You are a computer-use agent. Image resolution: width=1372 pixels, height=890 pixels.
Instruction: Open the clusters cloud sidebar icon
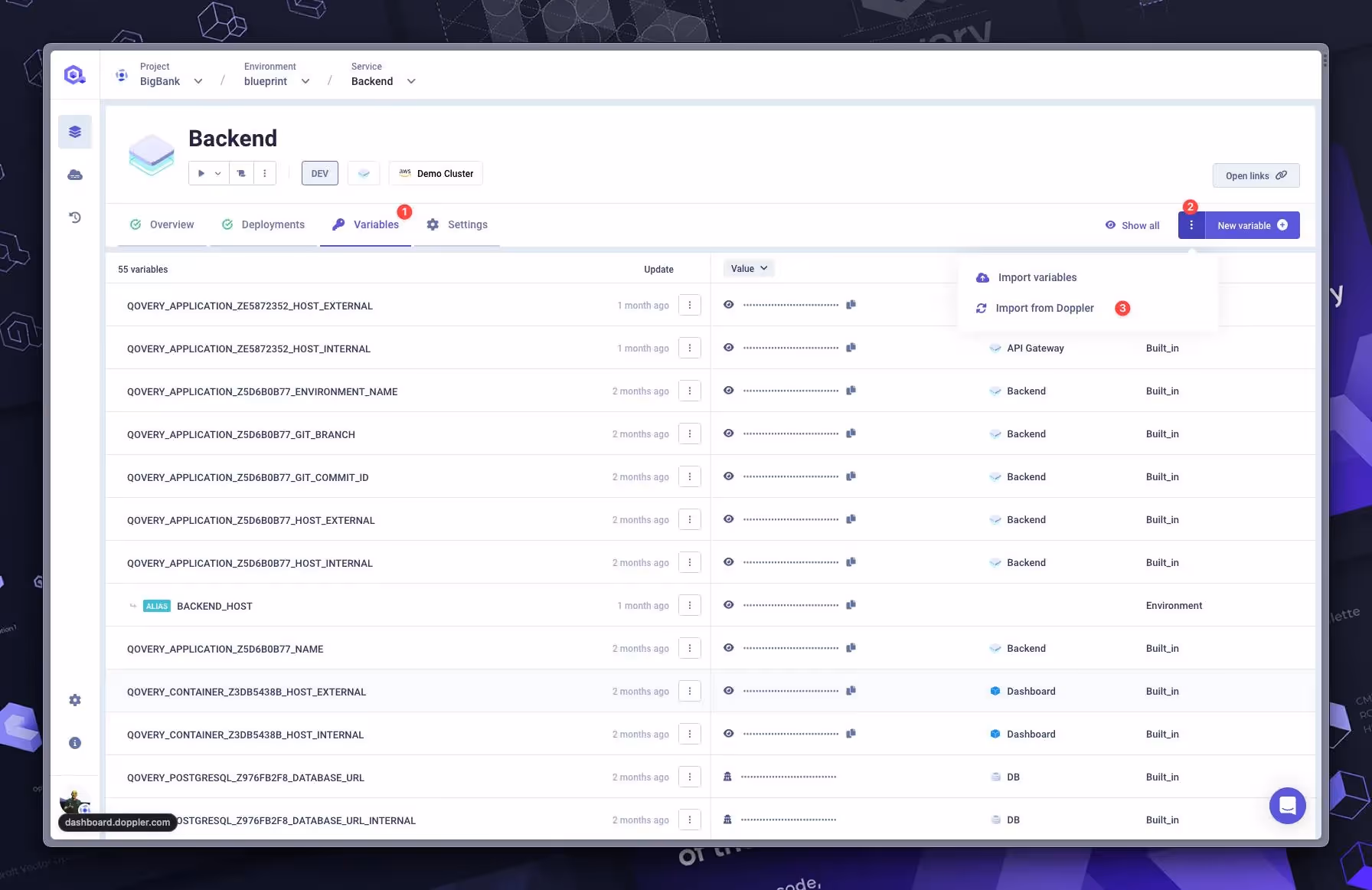[x=75, y=175]
